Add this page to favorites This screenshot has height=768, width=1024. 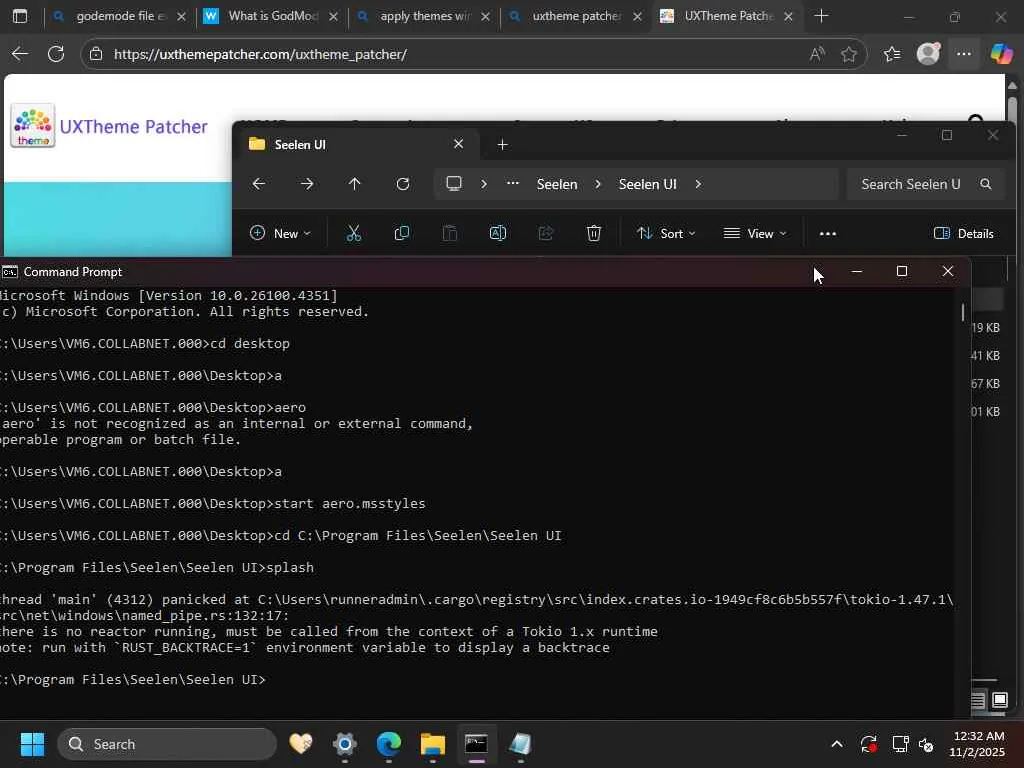pos(849,54)
